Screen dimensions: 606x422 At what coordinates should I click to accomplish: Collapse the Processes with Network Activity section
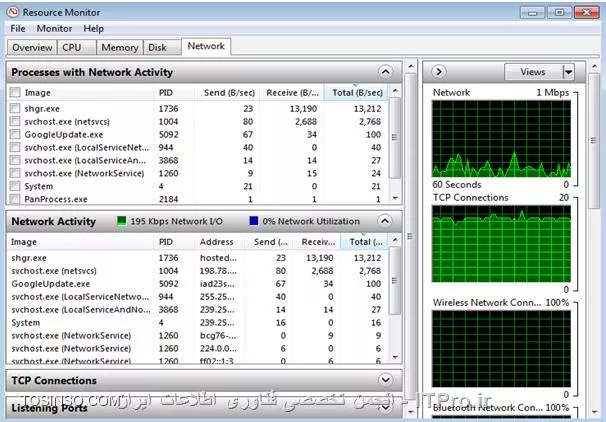click(385, 72)
